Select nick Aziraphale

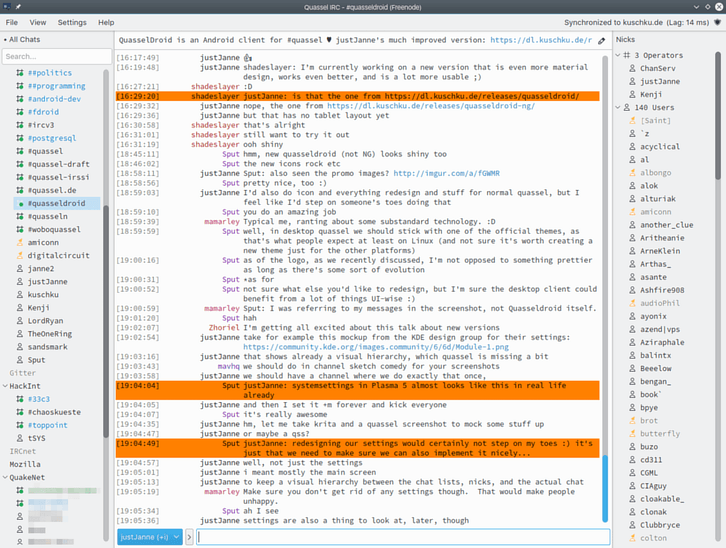pos(662,342)
